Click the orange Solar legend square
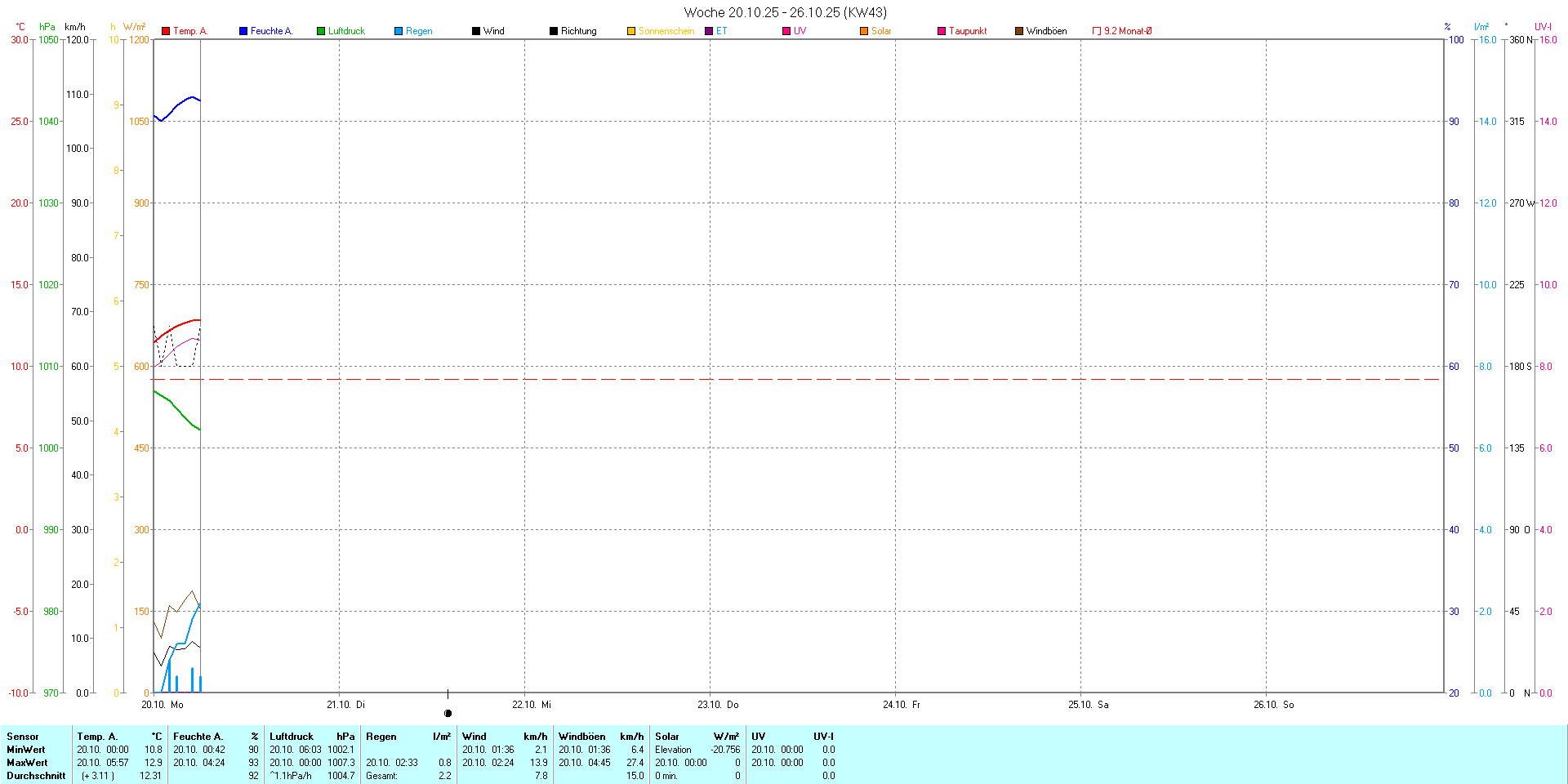The height and width of the screenshot is (784, 1568). pos(864,31)
